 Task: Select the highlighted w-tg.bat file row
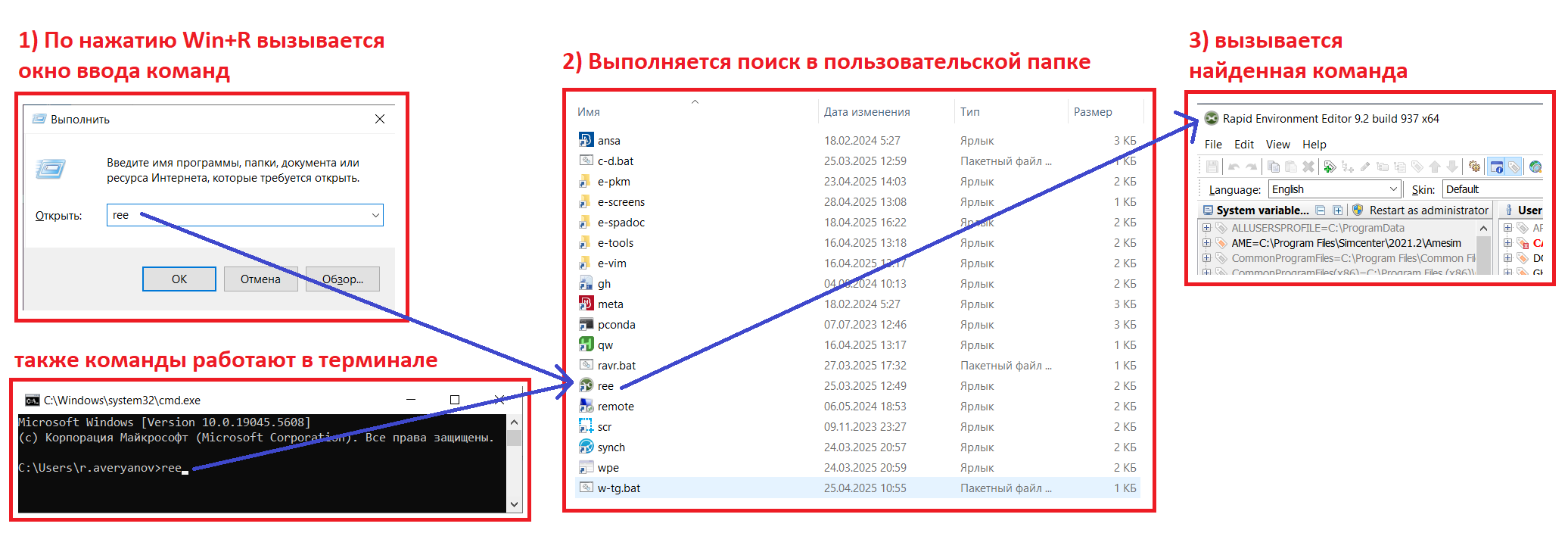tap(859, 488)
